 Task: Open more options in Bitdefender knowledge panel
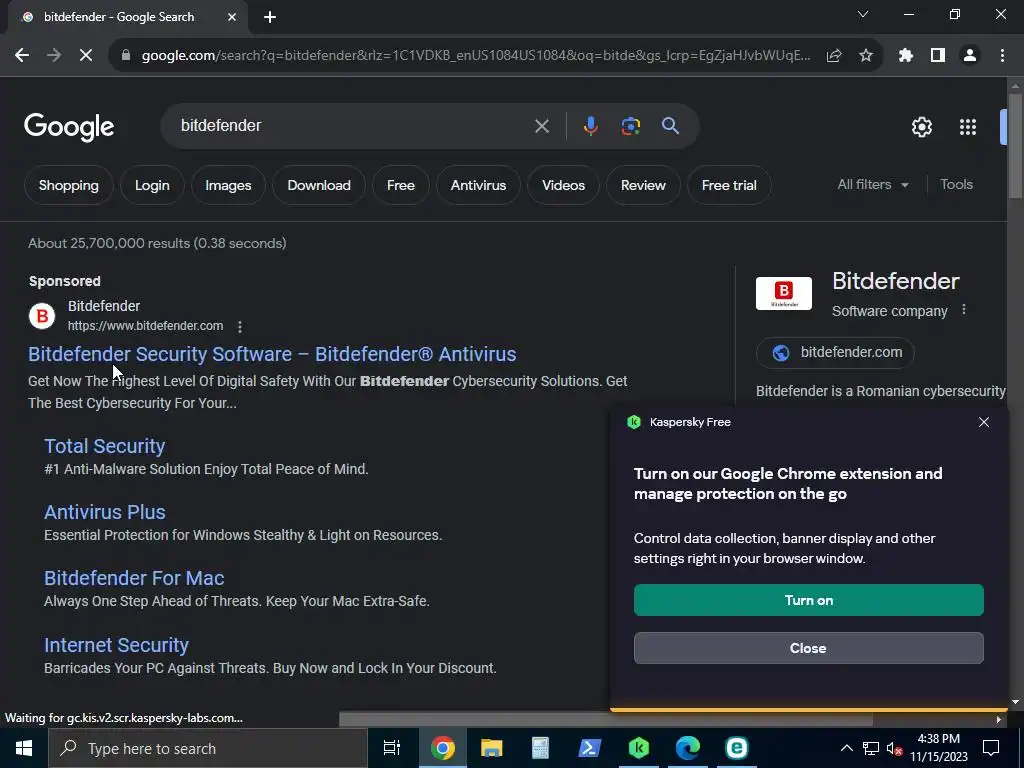click(964, 310)
